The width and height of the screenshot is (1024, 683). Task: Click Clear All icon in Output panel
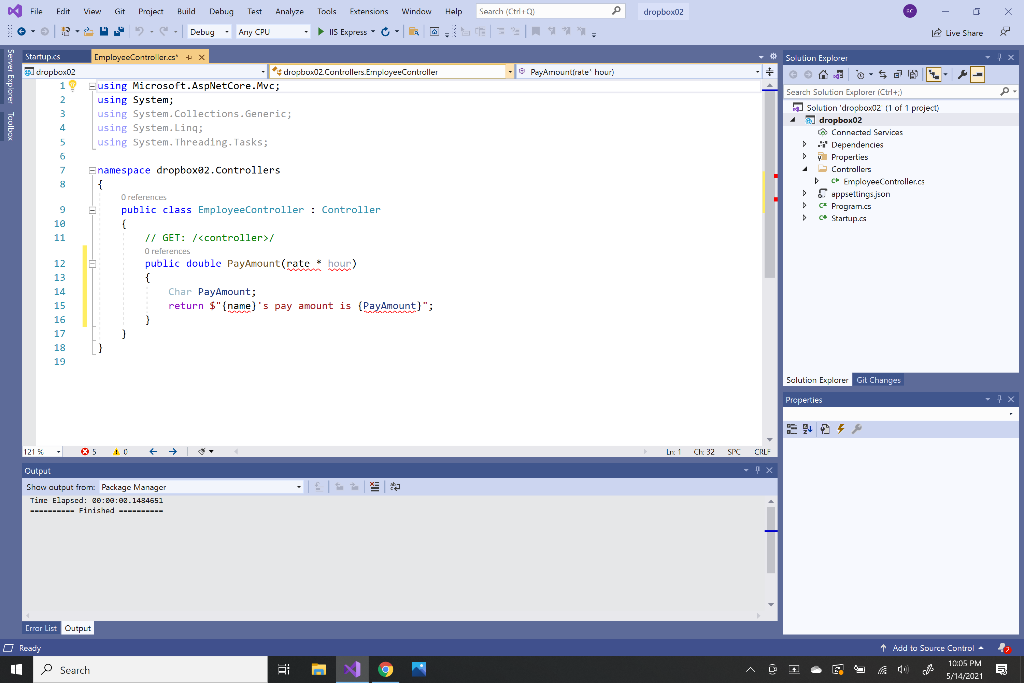click(374, 487)
